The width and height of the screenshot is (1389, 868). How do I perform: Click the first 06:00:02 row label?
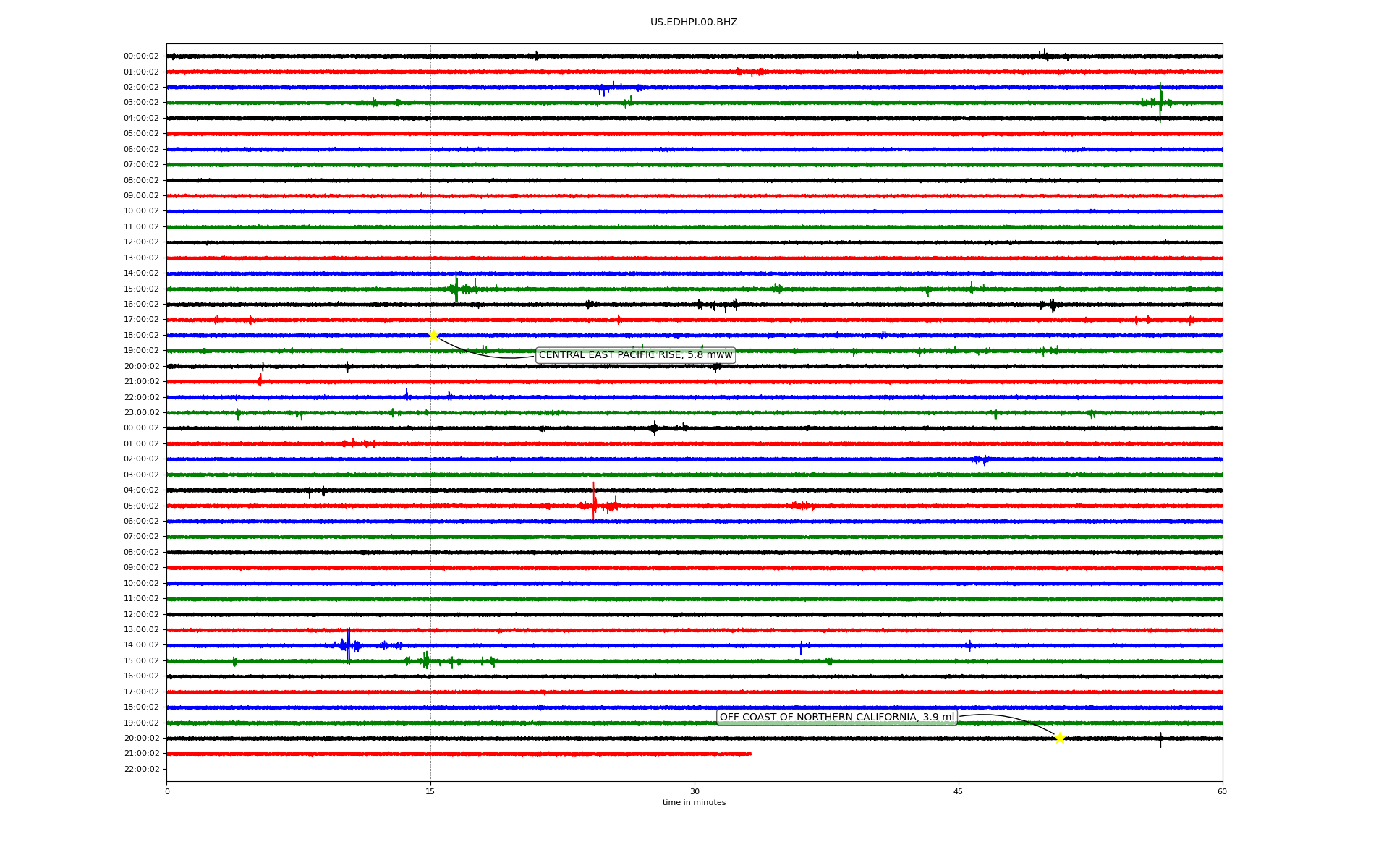(x=141, y=150)
